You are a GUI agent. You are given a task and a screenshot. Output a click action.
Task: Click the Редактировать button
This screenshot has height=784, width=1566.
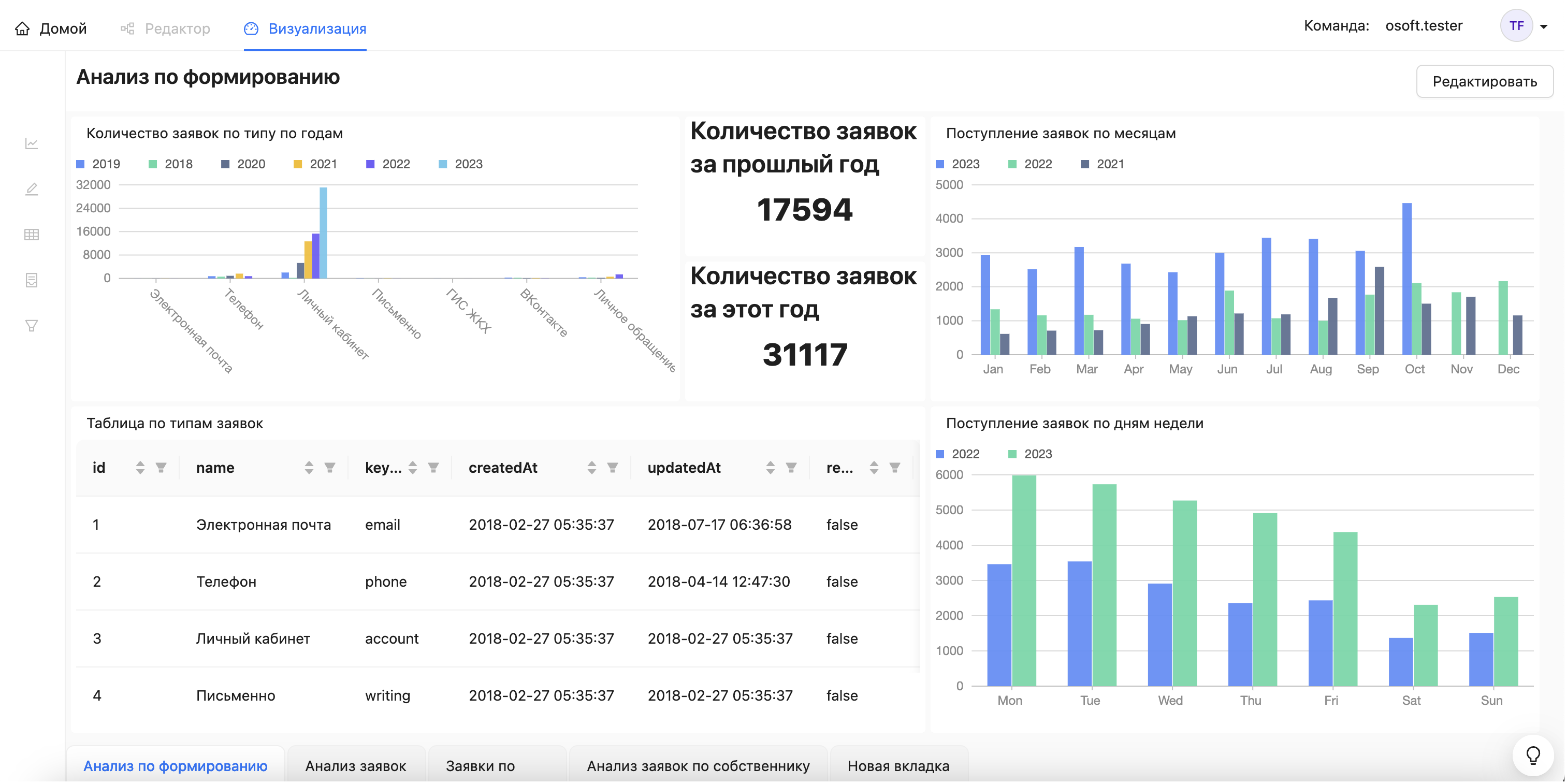[1484, 81]
